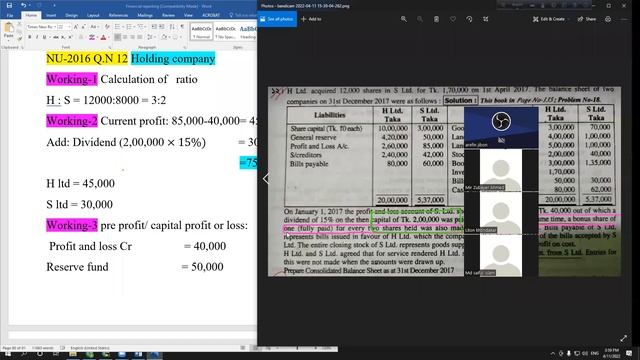The image size is (640, 360).
Task: Click the Tell me search box
Action: 243,16
